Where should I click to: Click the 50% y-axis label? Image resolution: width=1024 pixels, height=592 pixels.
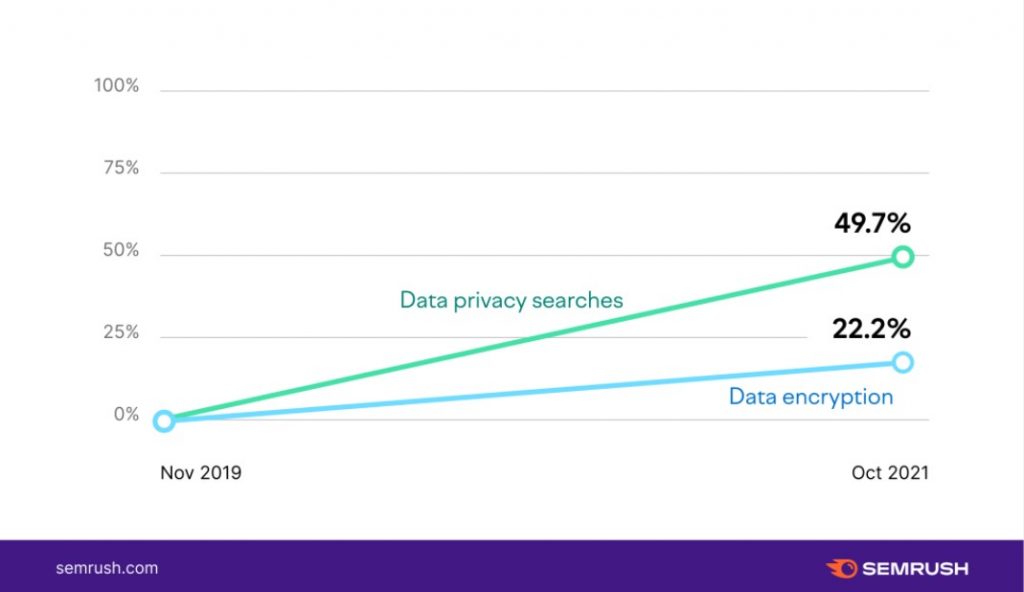click(120, 250)
